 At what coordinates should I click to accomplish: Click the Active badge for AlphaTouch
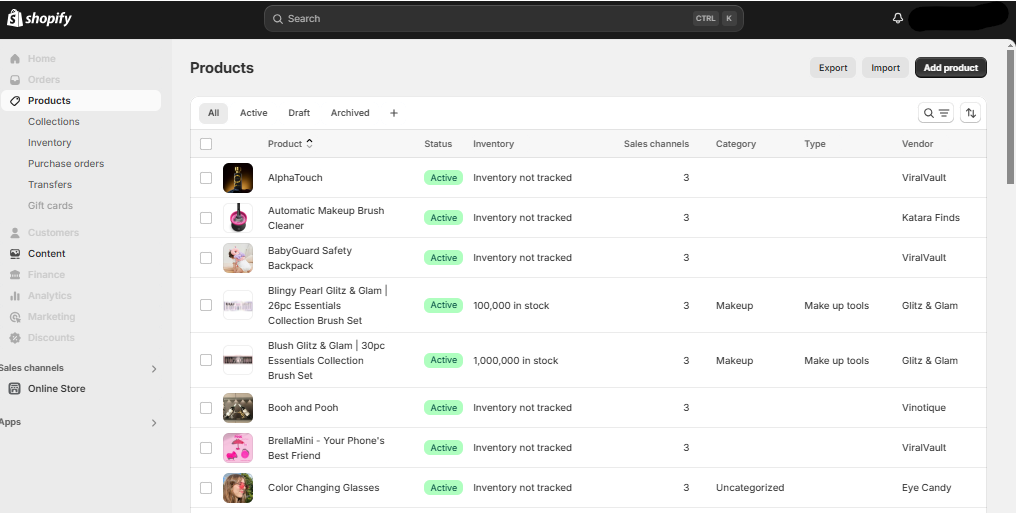(x=443, y=177)
